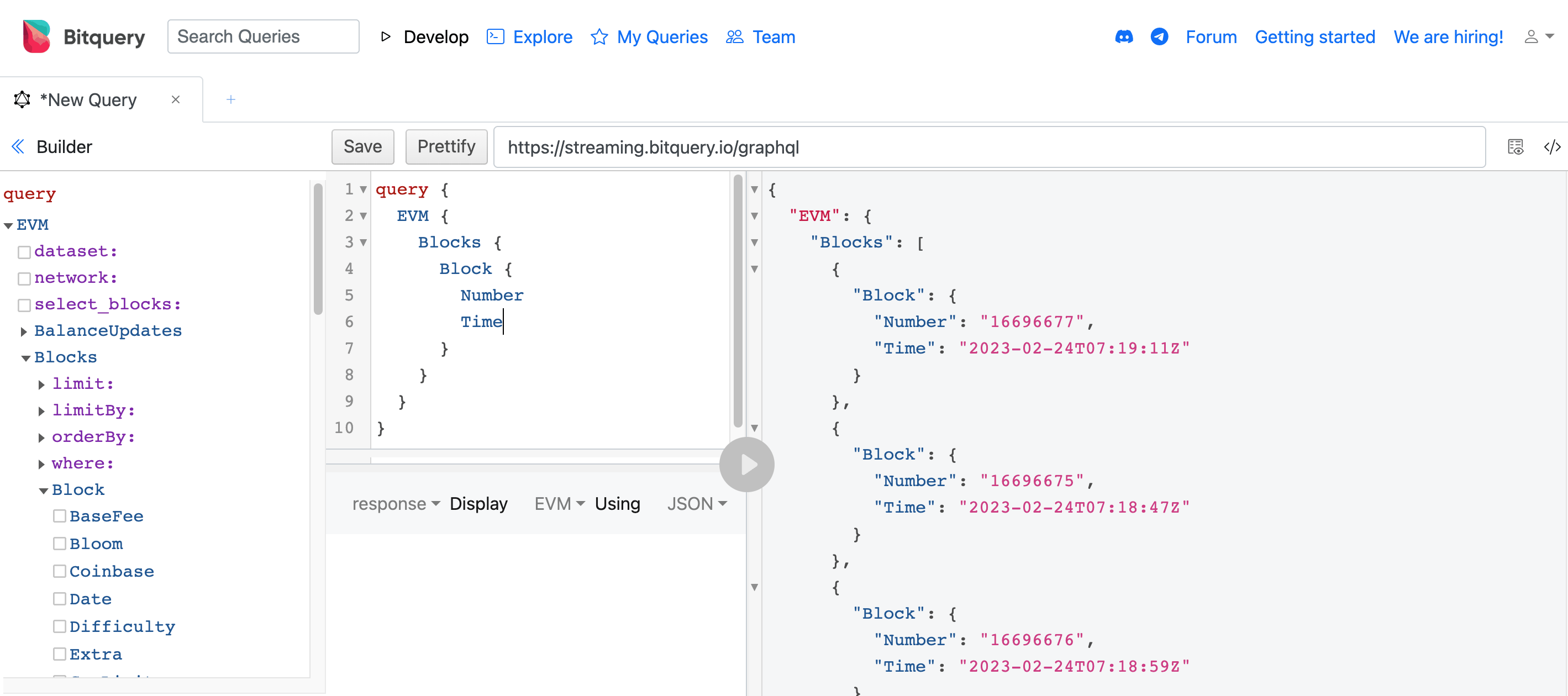
Task: Click the query root label in Builder
Action: tap(29, 194)
